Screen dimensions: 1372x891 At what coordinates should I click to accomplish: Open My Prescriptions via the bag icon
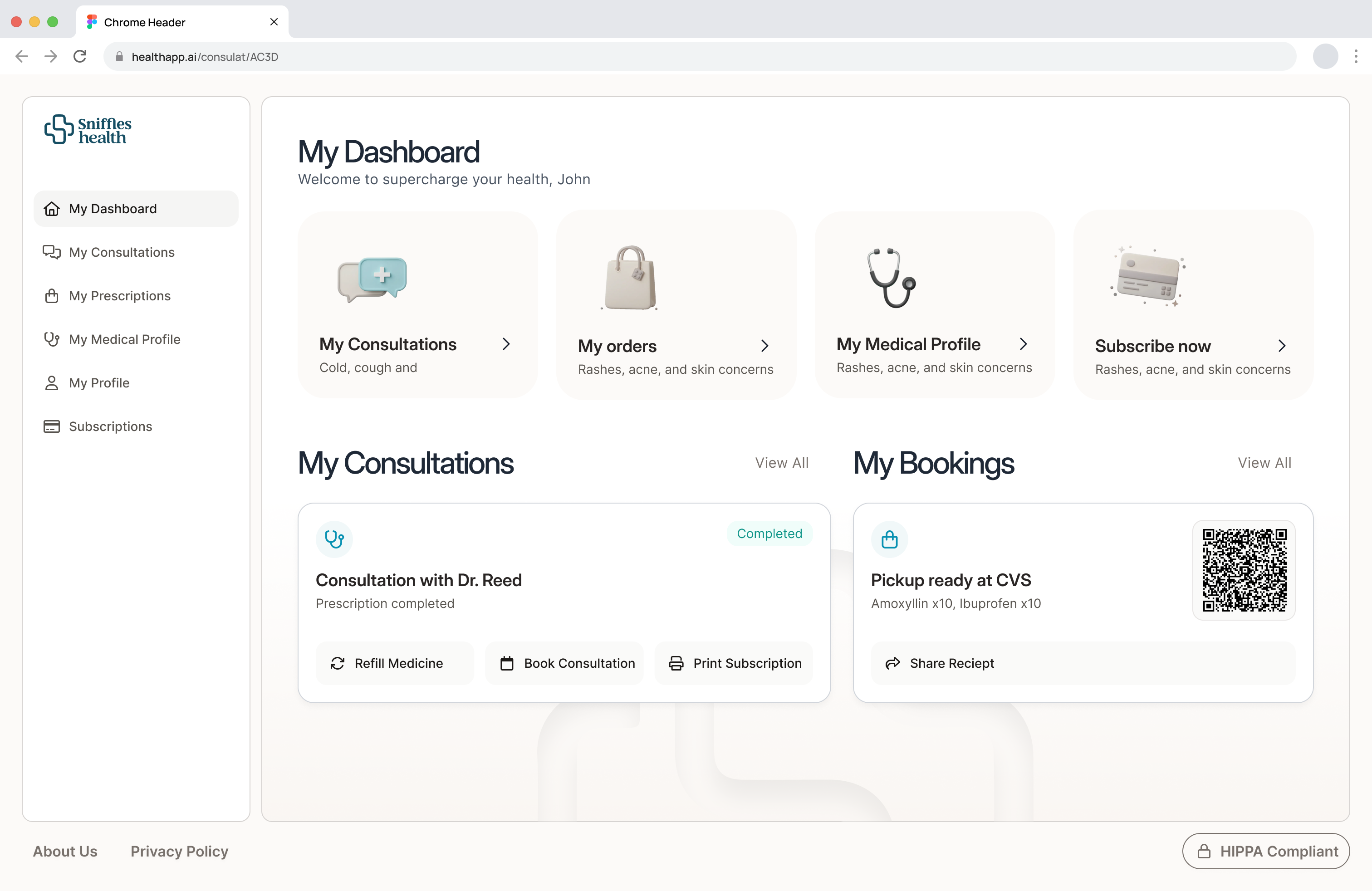(51, 296)
